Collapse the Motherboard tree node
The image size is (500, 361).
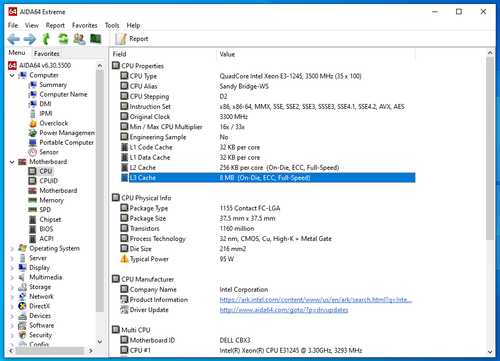[x=12, y=162]
